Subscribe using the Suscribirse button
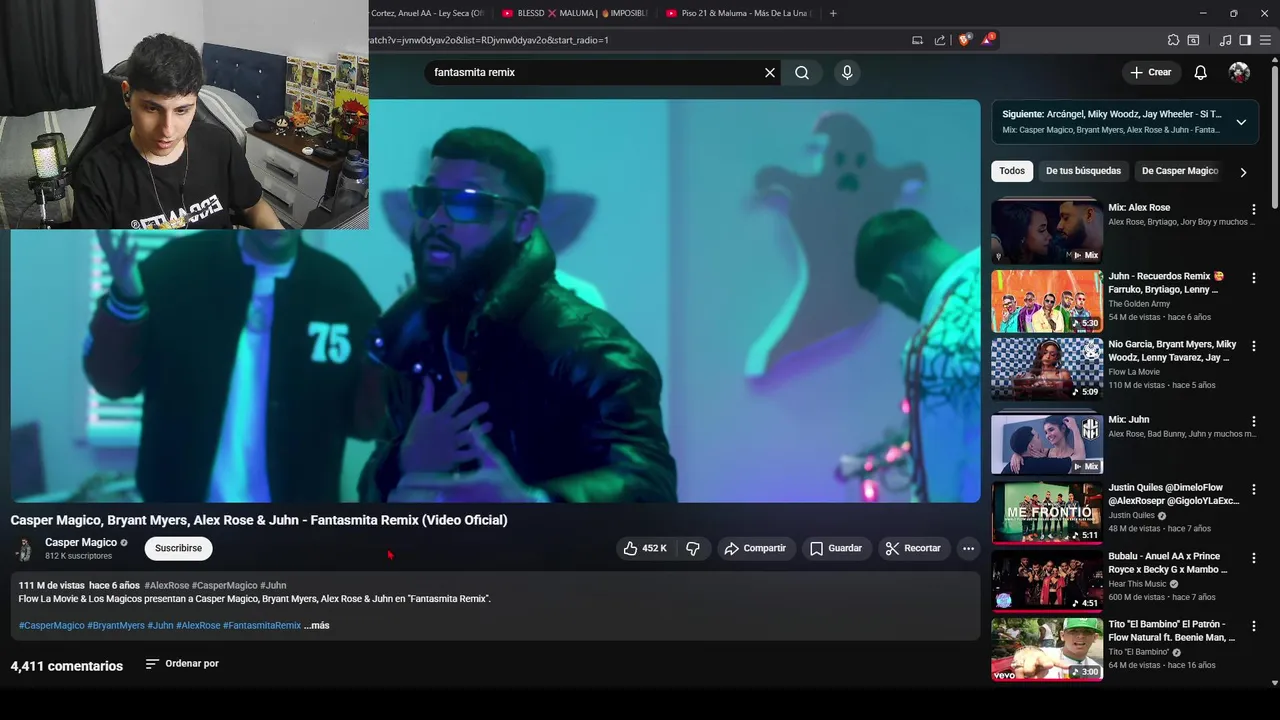 coord(178,548)
